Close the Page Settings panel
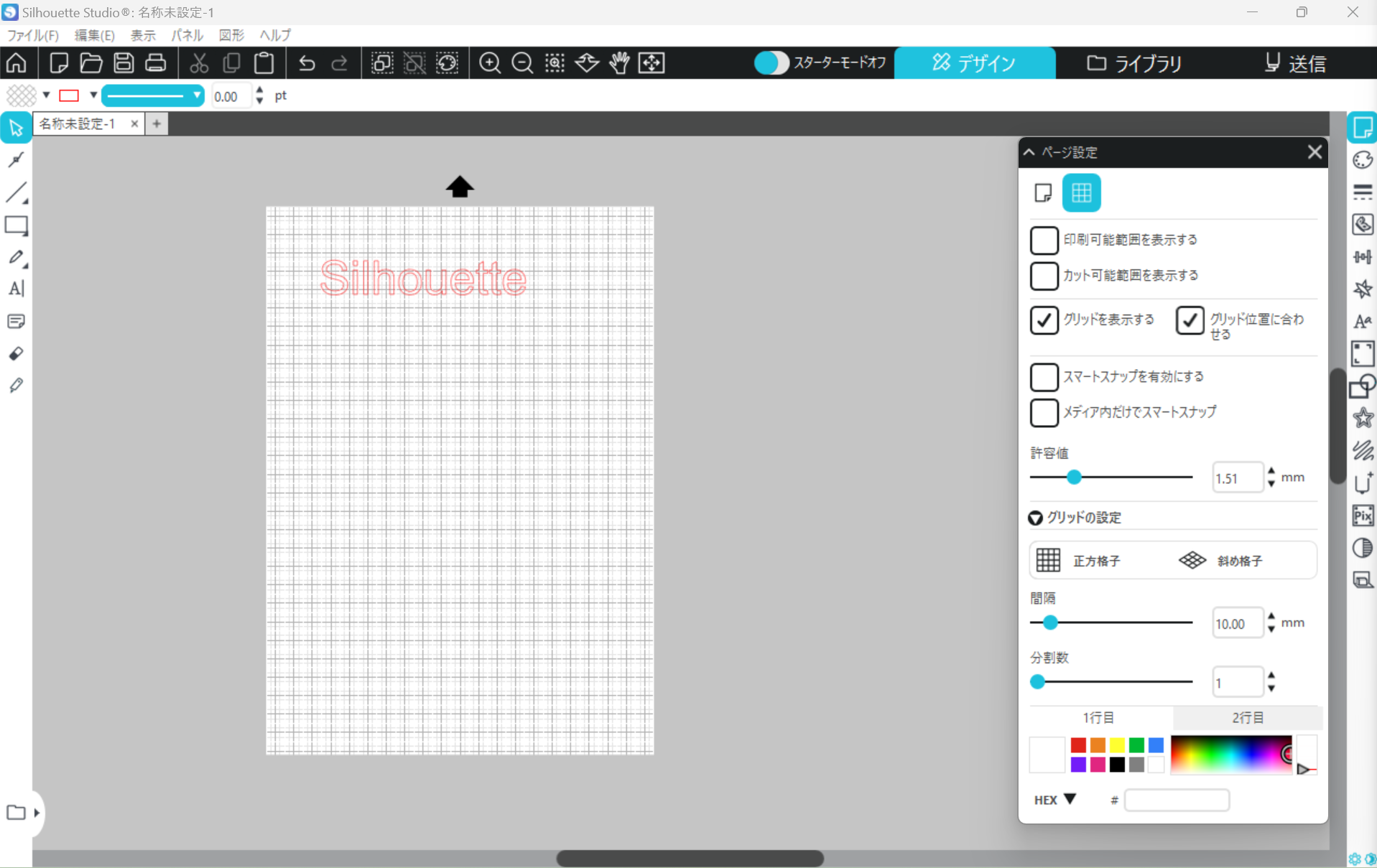The image size is (1377, 868). coord(1315,152)
